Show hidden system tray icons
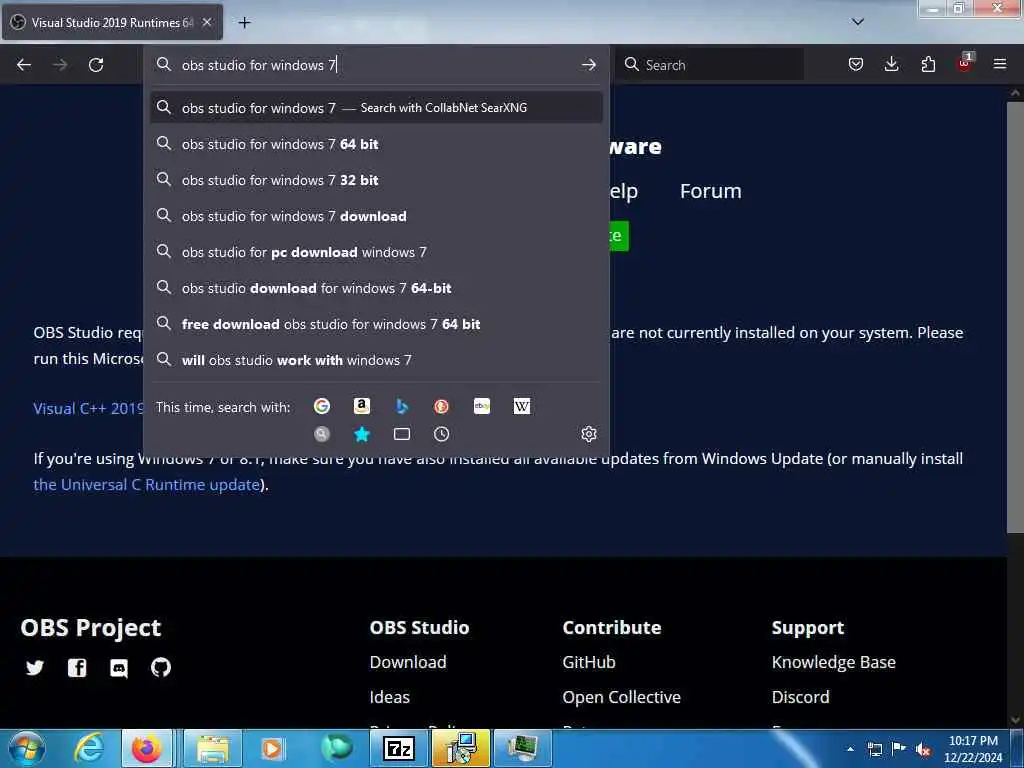Image resolution: width=1024 pixels, height=768 pixels. click(850, 749)
